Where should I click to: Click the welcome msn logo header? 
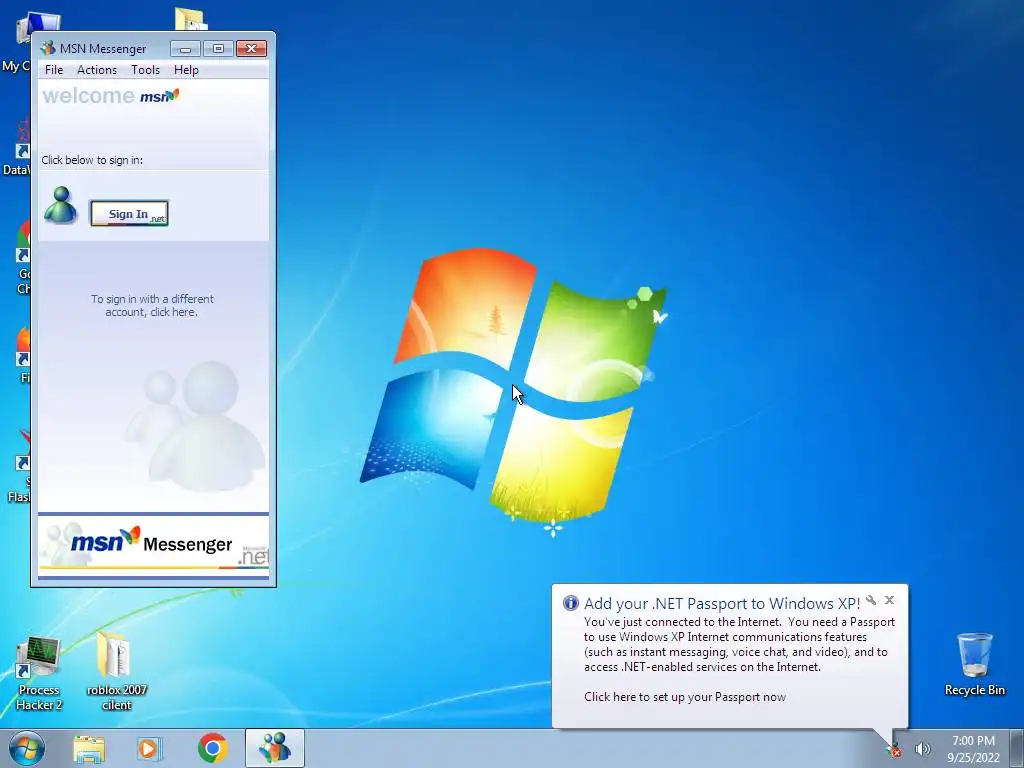point(111,96)
